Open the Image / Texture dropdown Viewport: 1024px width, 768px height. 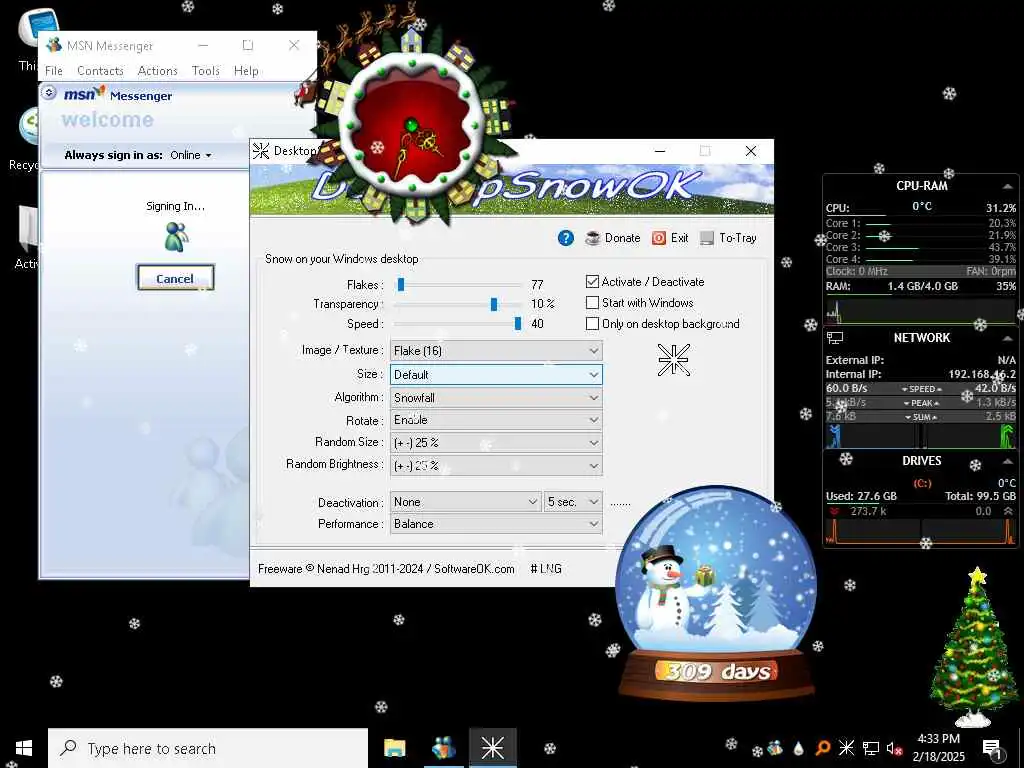(496, 351)
